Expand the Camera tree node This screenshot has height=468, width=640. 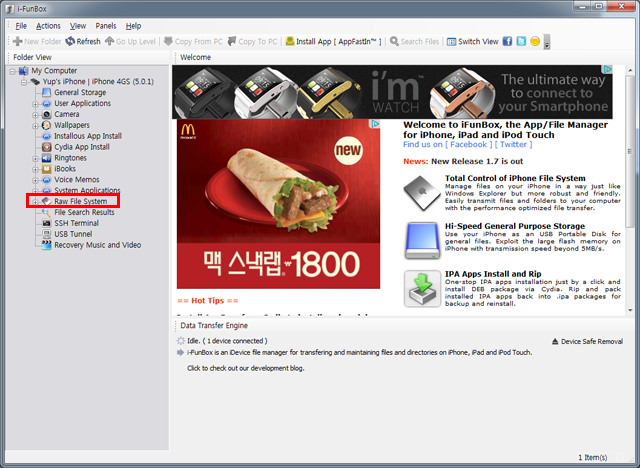[36, 115]
